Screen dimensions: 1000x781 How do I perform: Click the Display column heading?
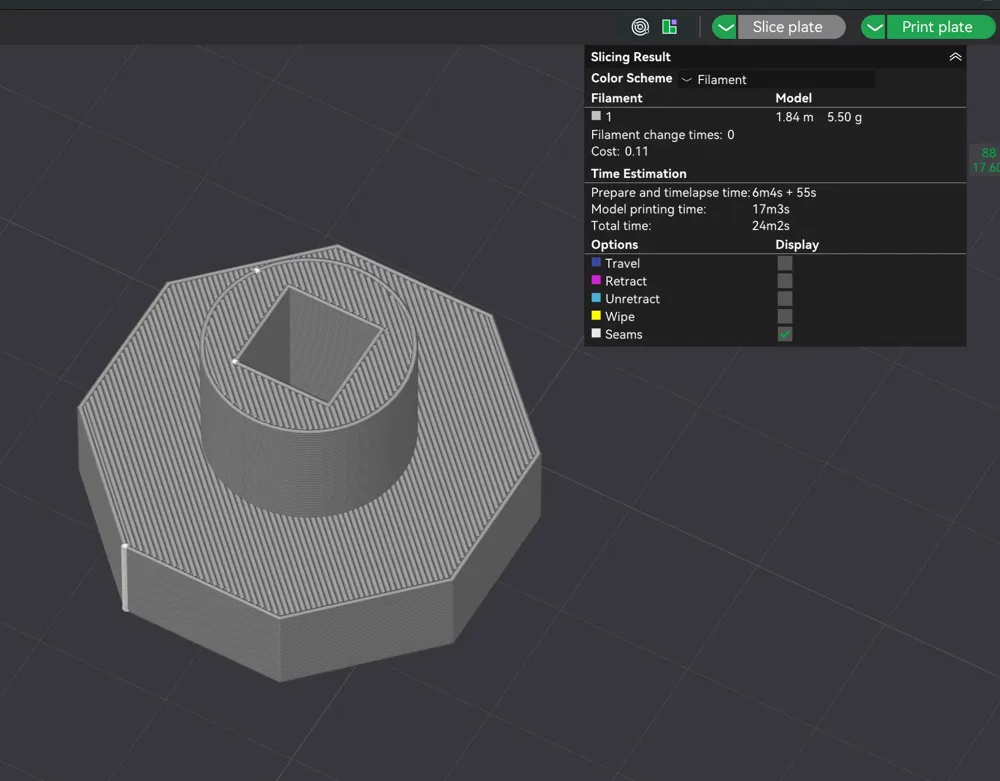tap(797, 245)
